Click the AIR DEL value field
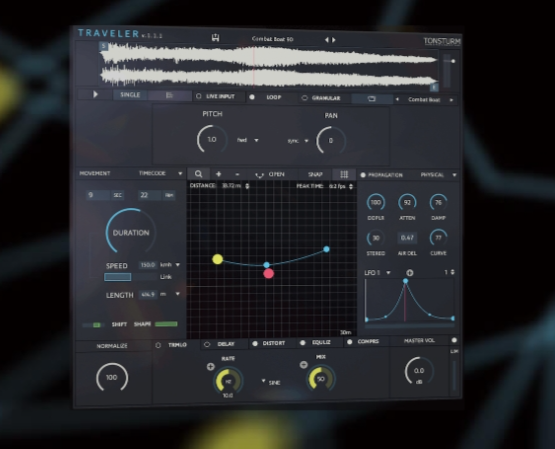 (x=407, y=238)
